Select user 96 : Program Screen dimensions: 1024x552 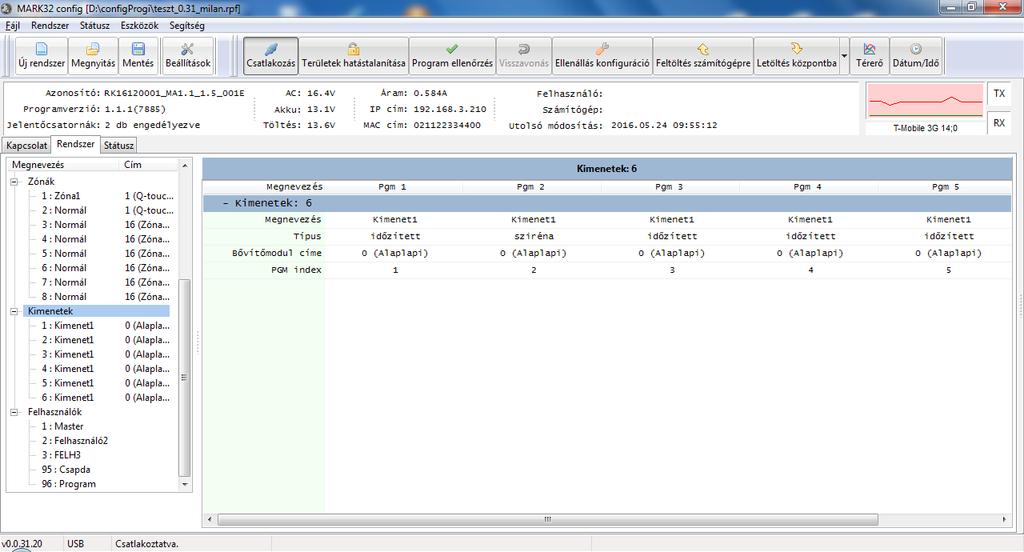(x=68, y=483)
